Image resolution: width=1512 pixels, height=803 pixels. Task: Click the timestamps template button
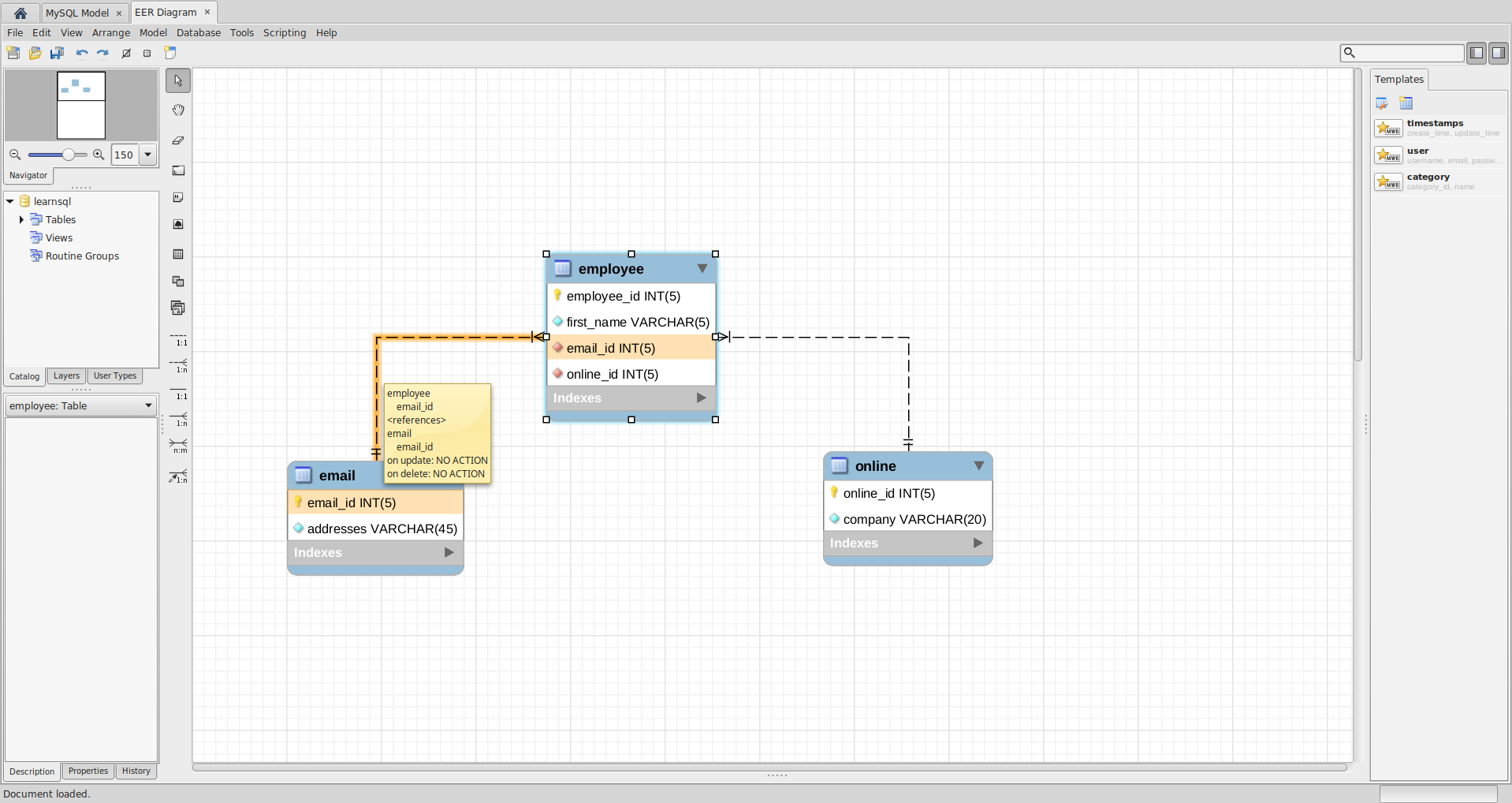pyautogui.click(x=1388, y=128)
